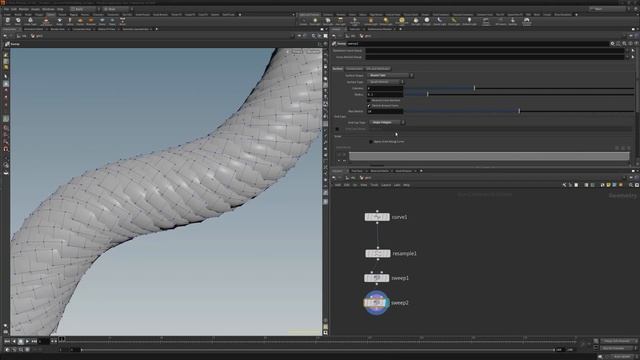
Task: Open the File menu
Action: [x=6, y=9]
